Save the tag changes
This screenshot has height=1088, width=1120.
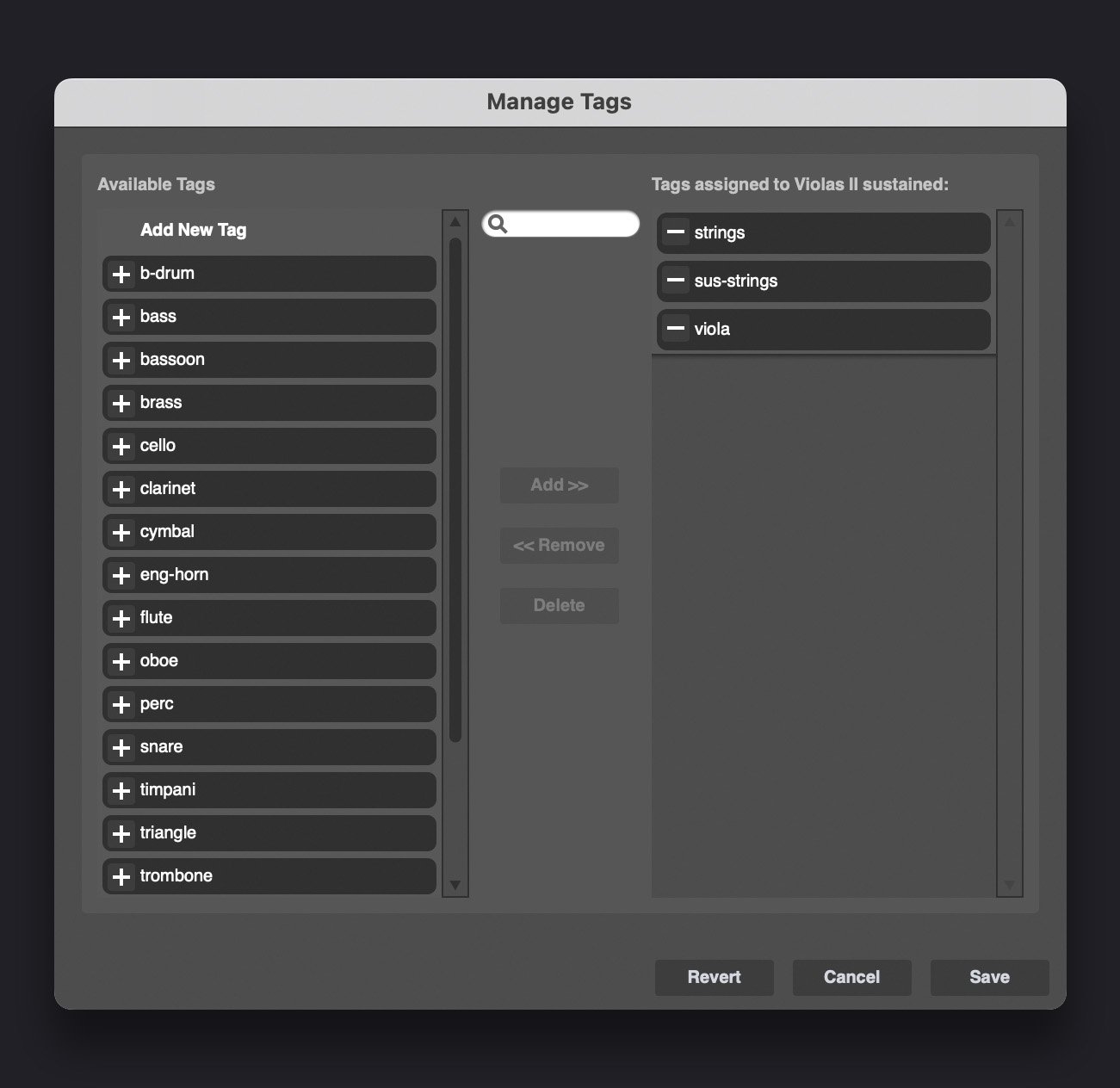[x=990, y=978]
